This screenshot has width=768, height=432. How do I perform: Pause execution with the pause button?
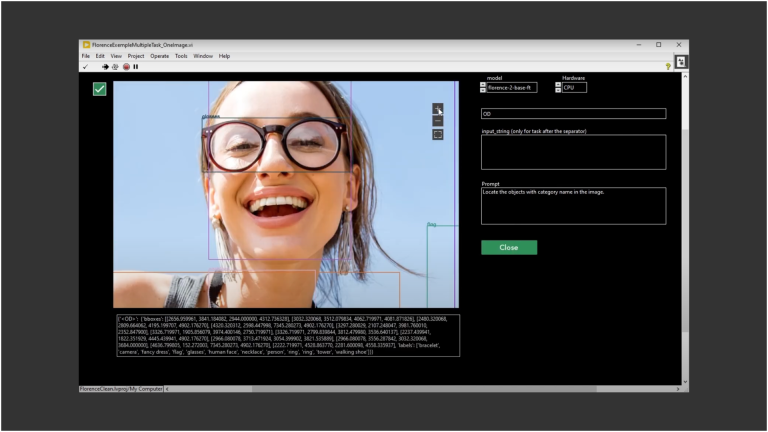[136, 67]
